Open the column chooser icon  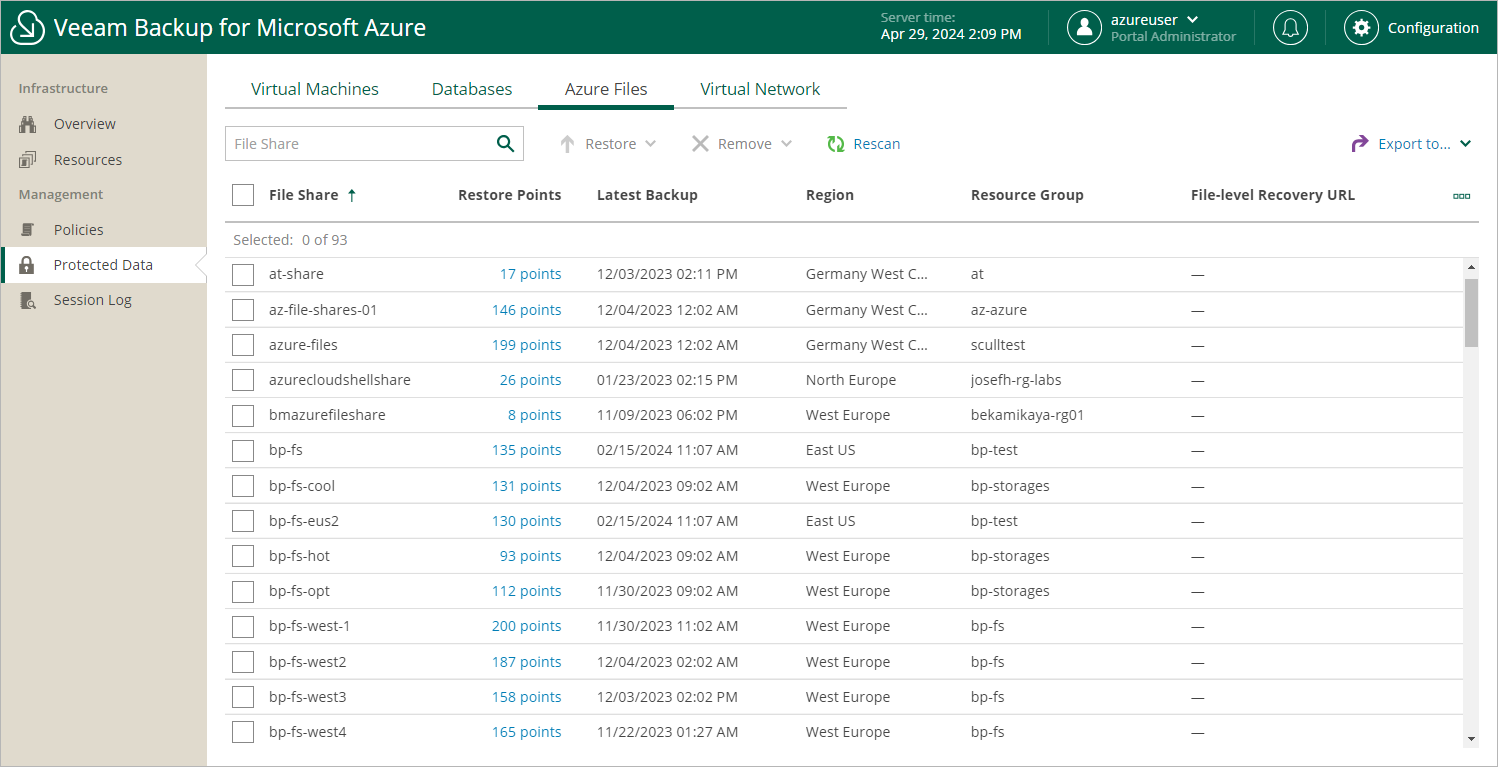[1462, 196]
